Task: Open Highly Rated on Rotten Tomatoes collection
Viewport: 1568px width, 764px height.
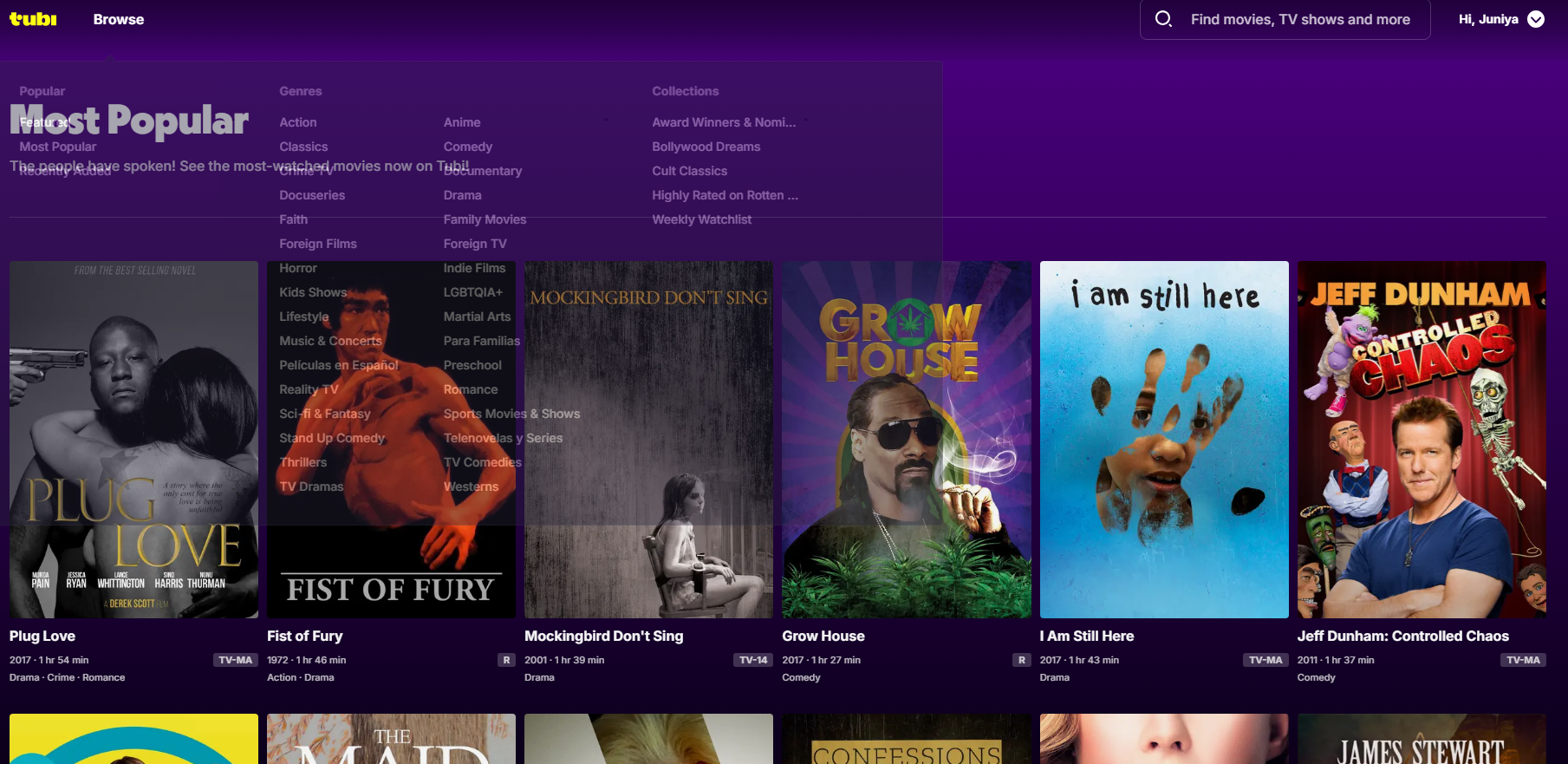Action: coord(725,195)
